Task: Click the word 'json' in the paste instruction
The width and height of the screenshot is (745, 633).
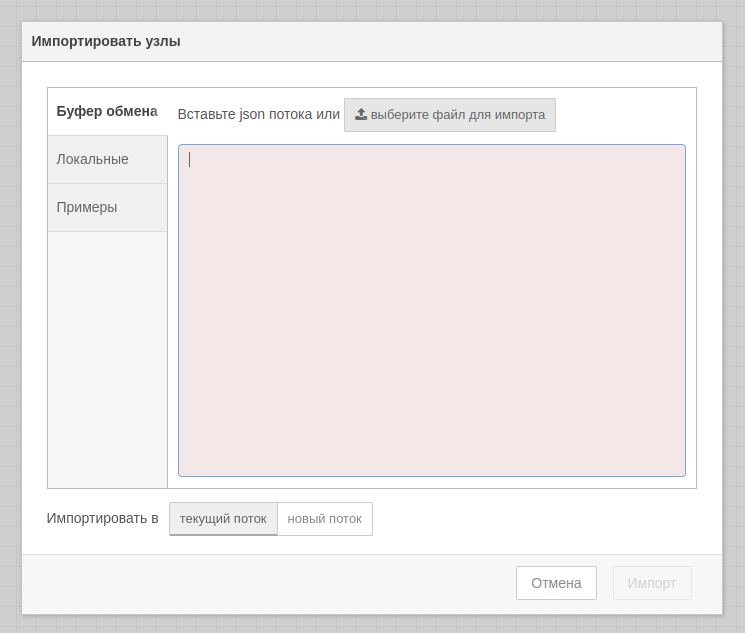Action: pyautogui.click(x=252, y=114)
